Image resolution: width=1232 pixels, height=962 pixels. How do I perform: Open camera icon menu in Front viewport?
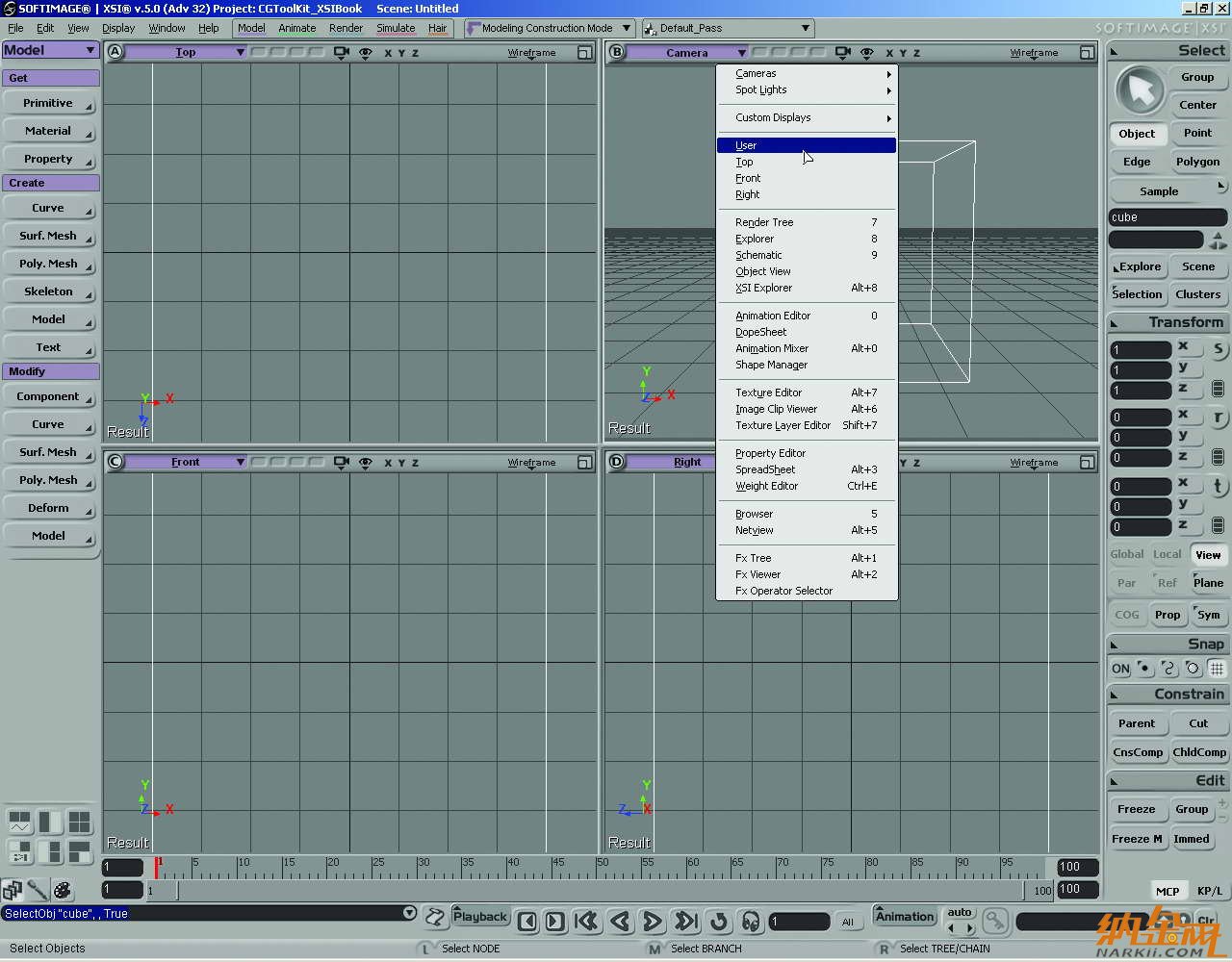tap(341, 463)
